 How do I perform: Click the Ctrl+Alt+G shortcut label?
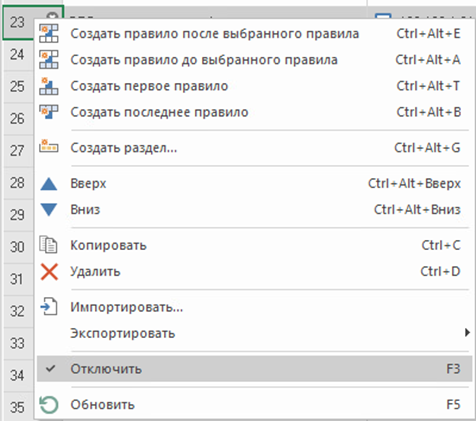coord(427,147)
